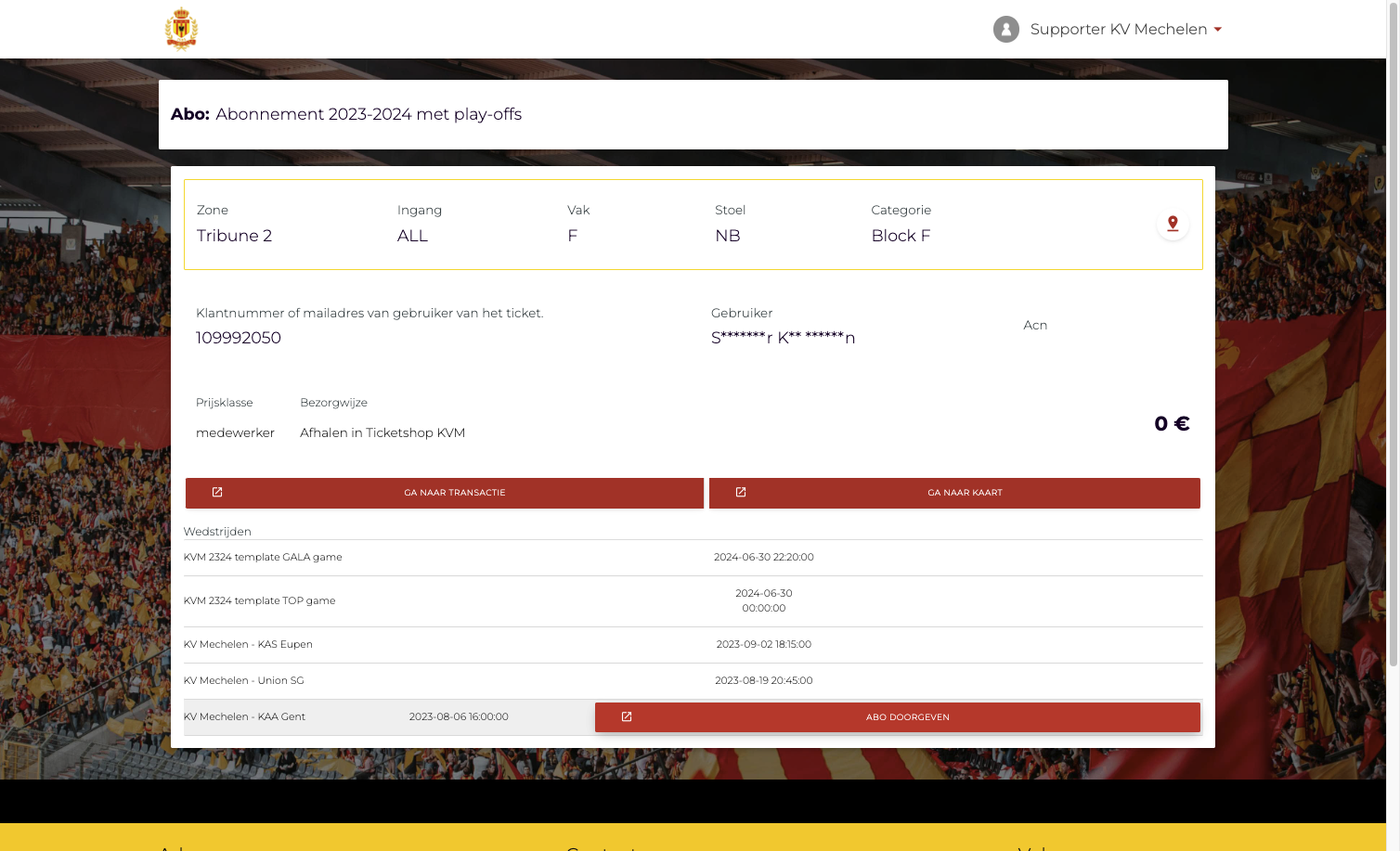Click the date 2023-08-06 16:00:00
1400x851 pixels.
click(459, 717)
